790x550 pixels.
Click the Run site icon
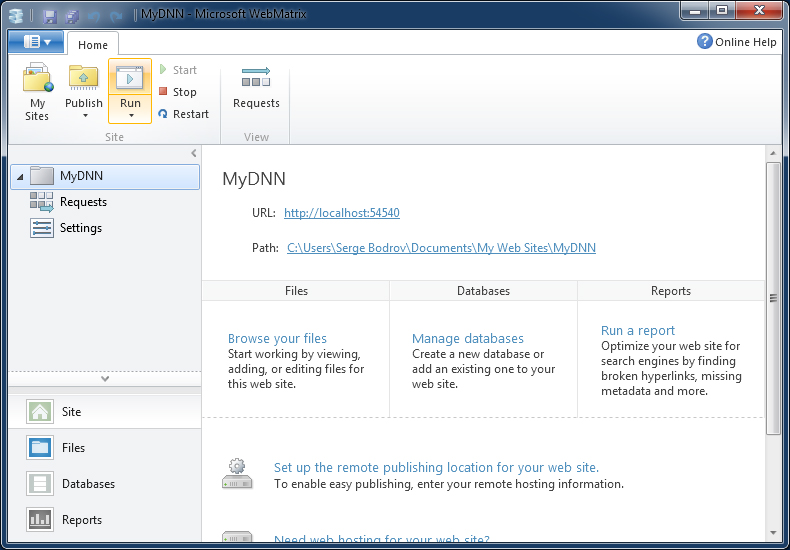tap(129, 78)
